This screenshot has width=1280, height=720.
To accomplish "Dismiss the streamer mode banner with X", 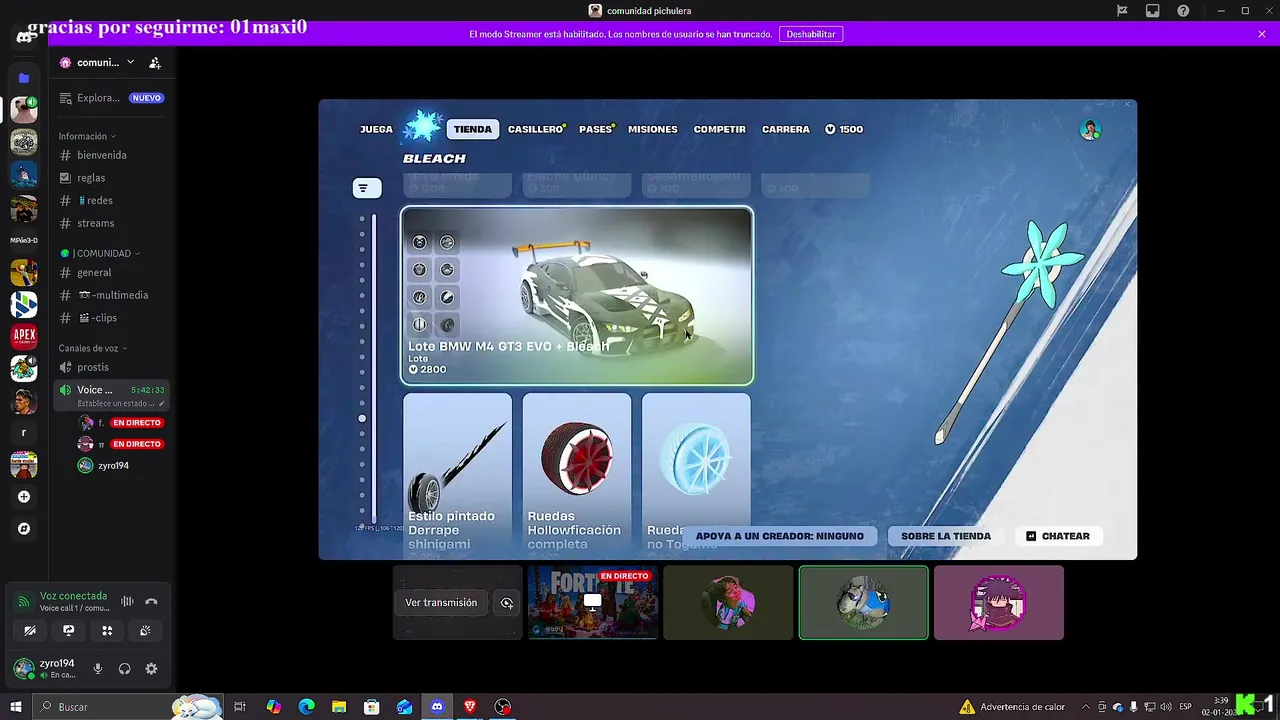I will point(1262,34).
